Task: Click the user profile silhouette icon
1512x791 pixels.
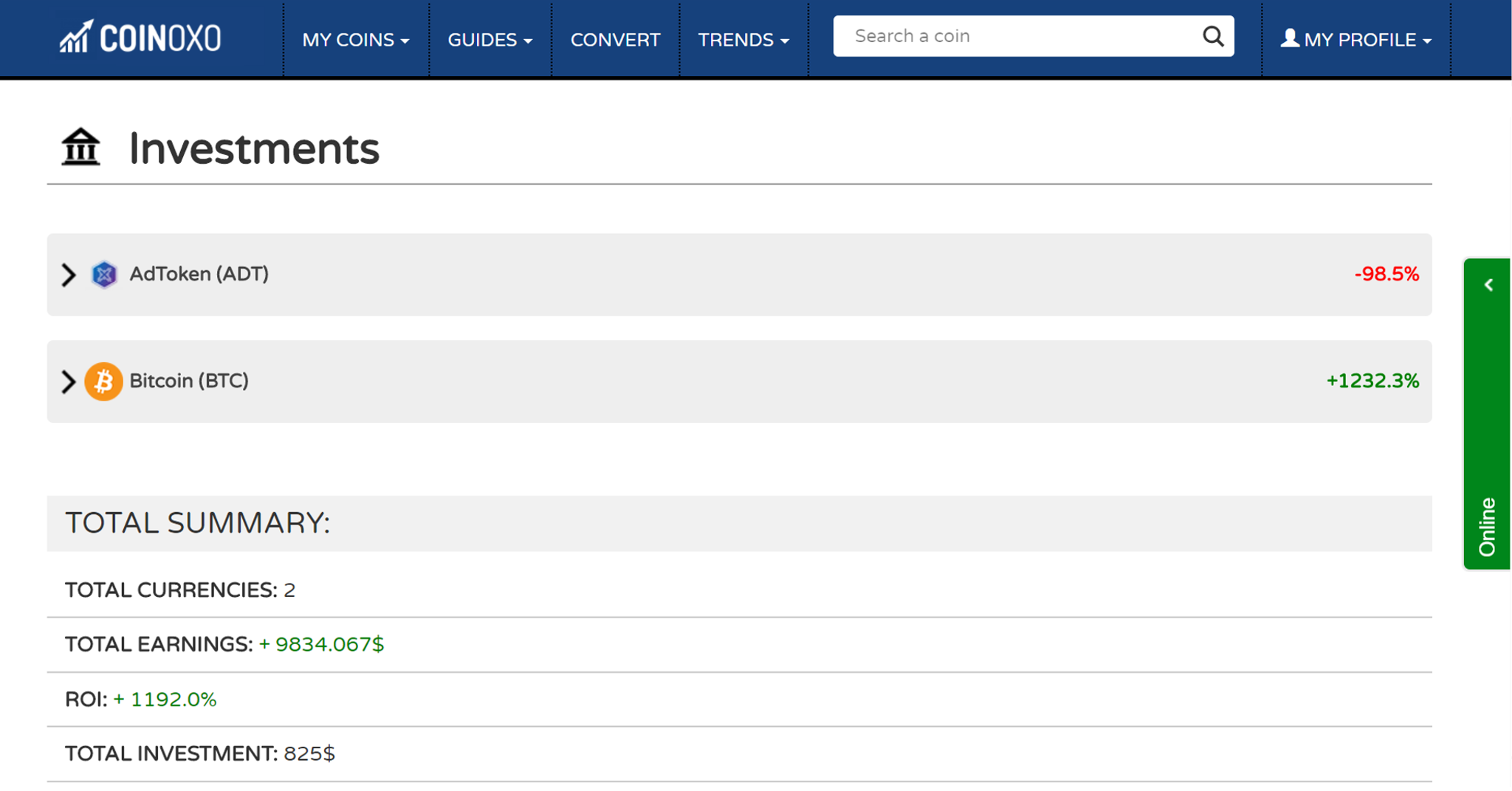Action: [1290, 38]
